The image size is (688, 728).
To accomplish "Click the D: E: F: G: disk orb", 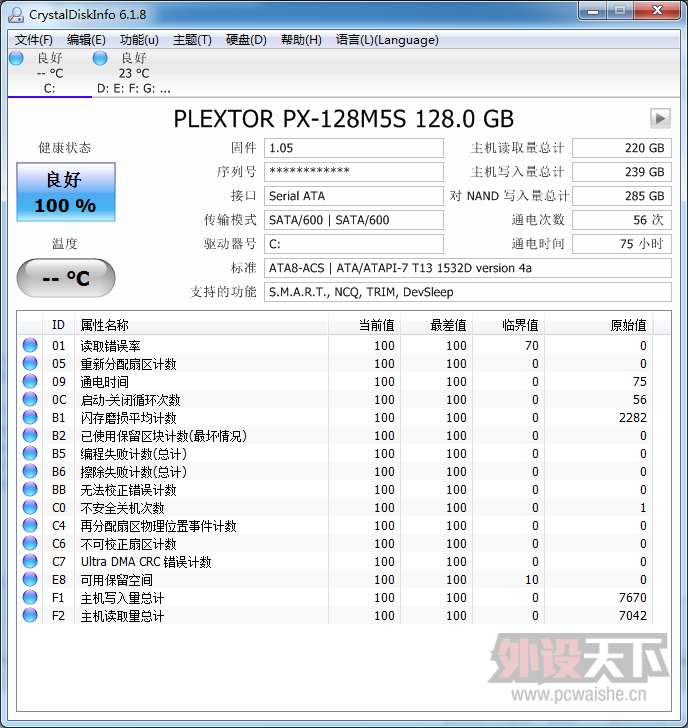I will tap(100, 58).
